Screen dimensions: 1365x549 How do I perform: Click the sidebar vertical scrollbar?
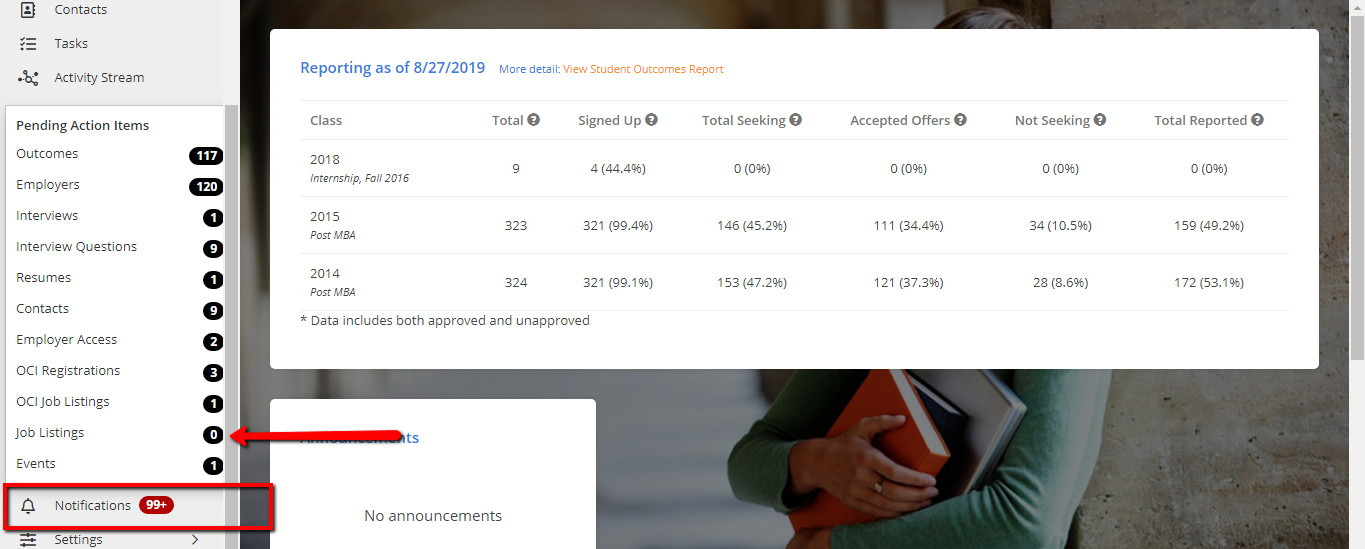pos(232,300)
